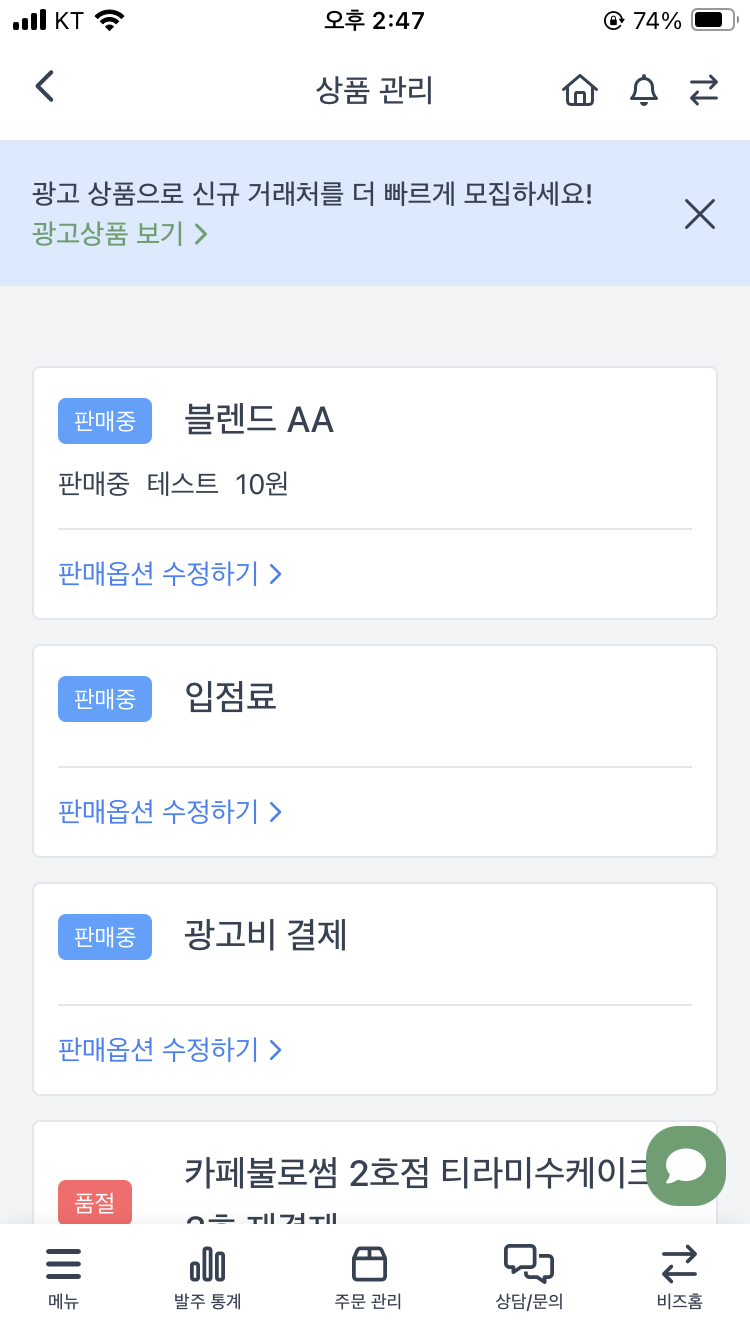Switch to 비즈홈 tab

679,1277
